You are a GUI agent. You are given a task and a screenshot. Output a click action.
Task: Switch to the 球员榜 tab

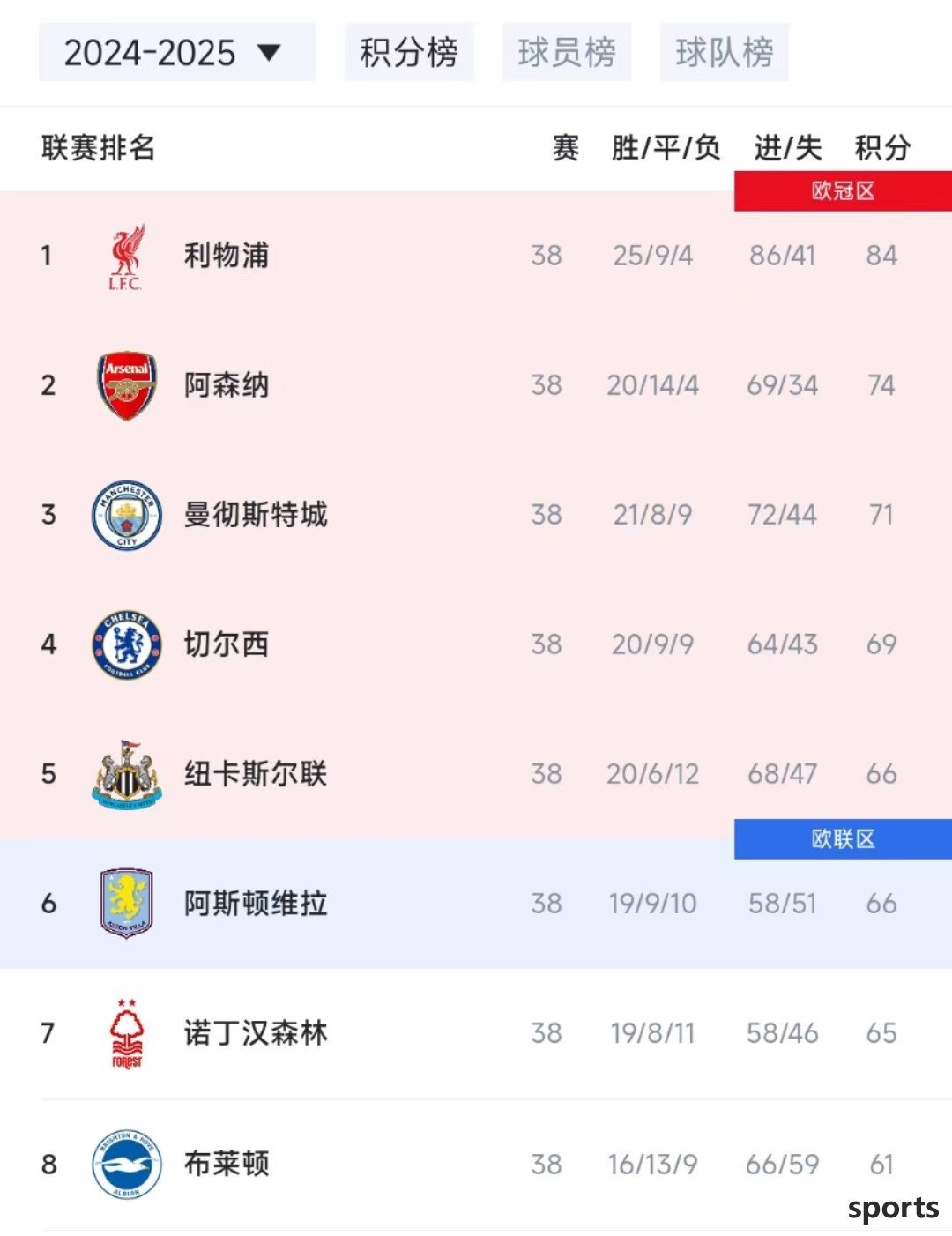567,53
